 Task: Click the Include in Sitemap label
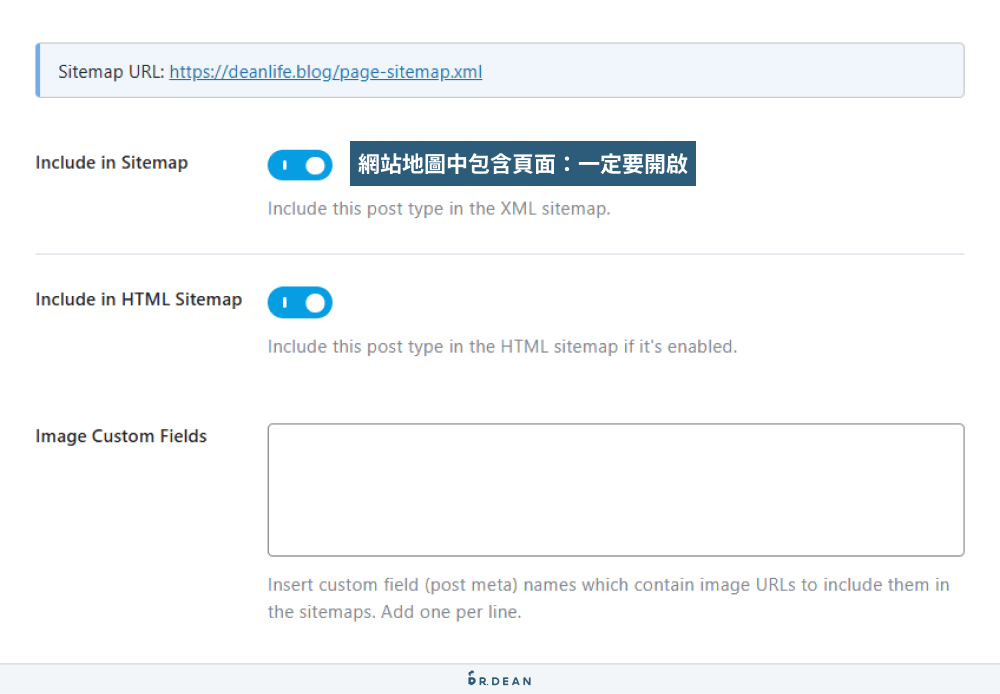[x=111, y=163]
